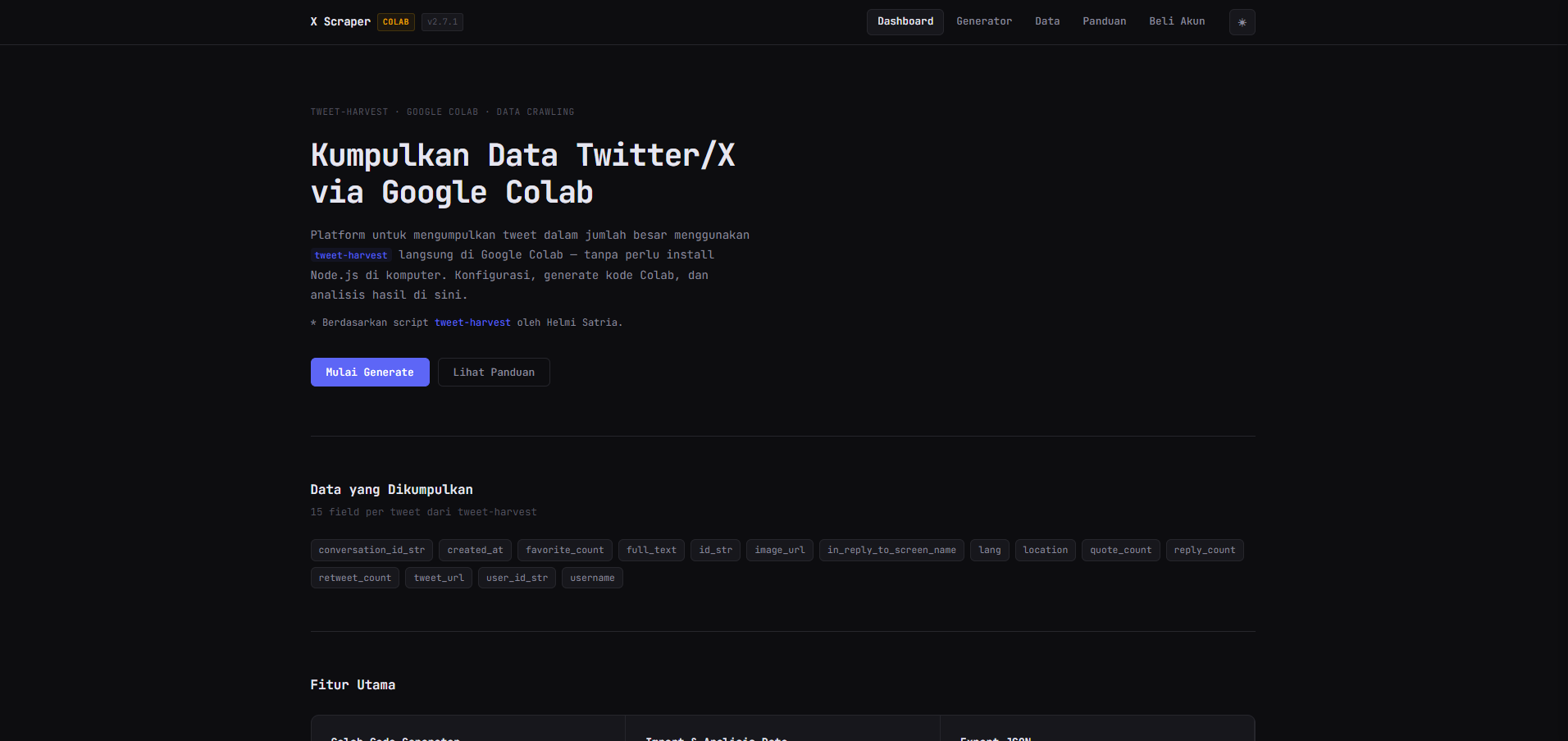The width and height of the screenshot is (1568, 741).
Task: Select the image_url field chip
Action: tap(780, 550)
